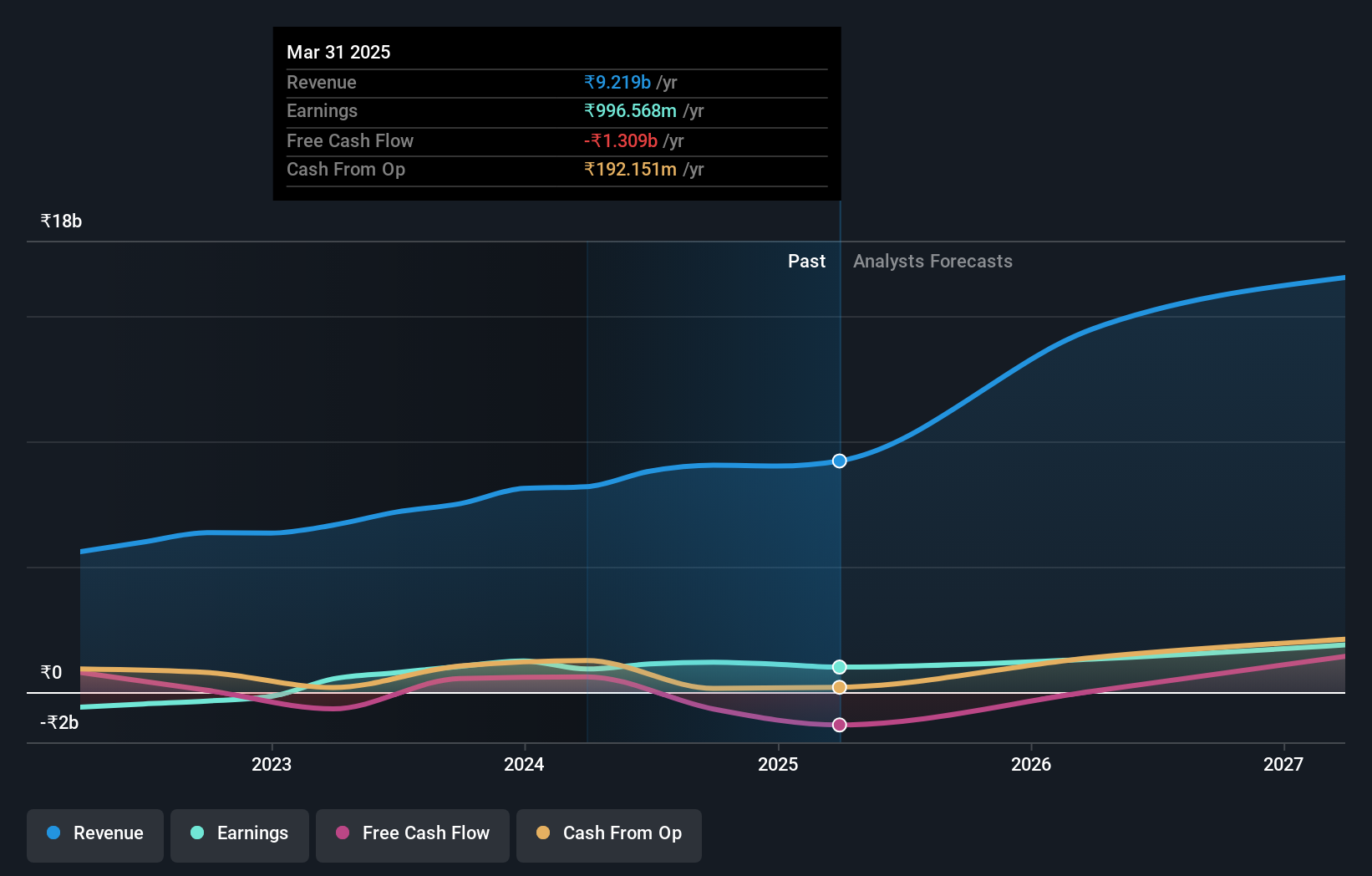Click the teal Earnings legend dot
The height and width of the screenshot is (876, 1372).
[x=197, y=833]
